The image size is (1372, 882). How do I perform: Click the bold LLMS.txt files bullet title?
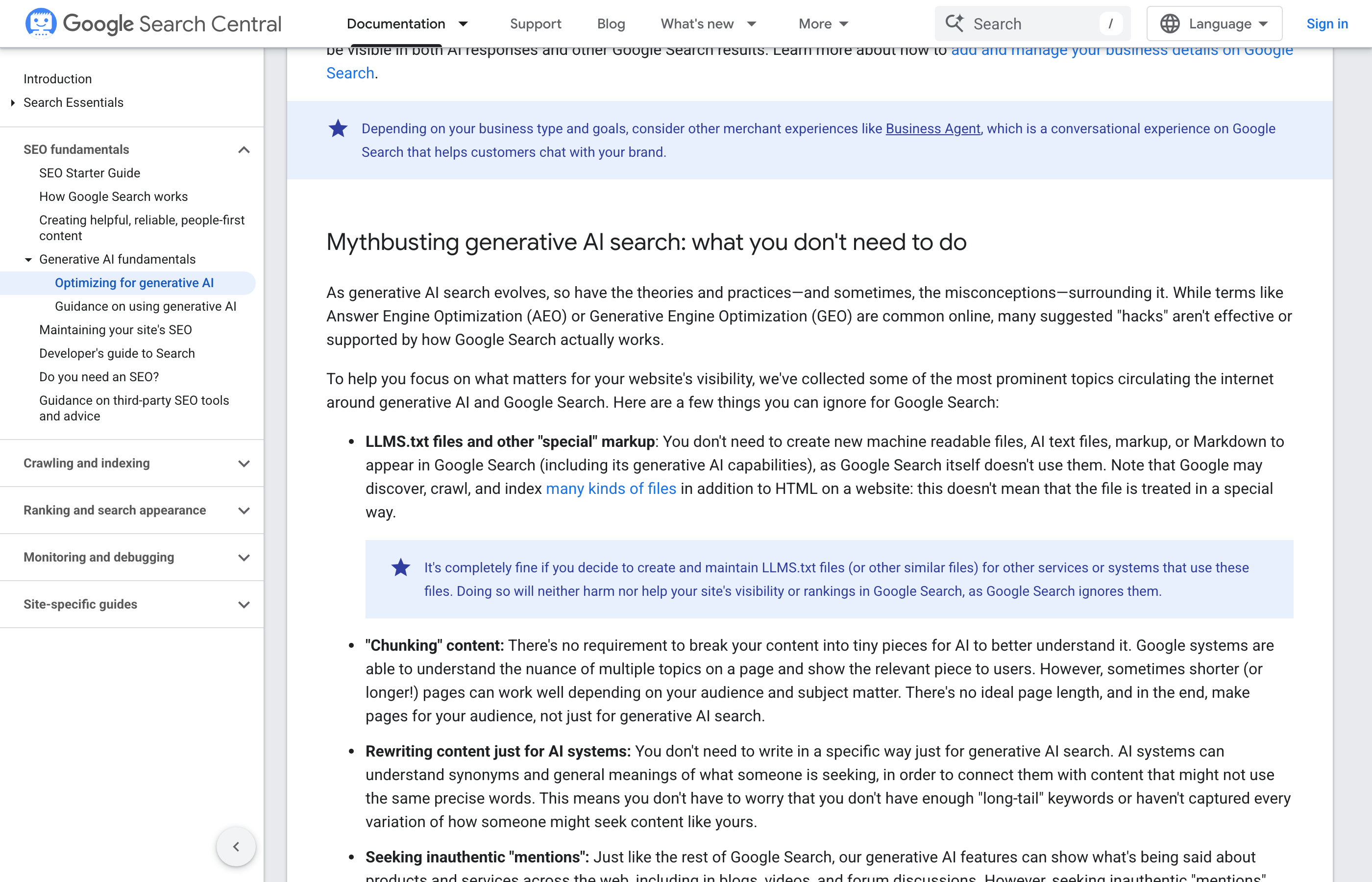pyautogui.click(x=510, y=441)
